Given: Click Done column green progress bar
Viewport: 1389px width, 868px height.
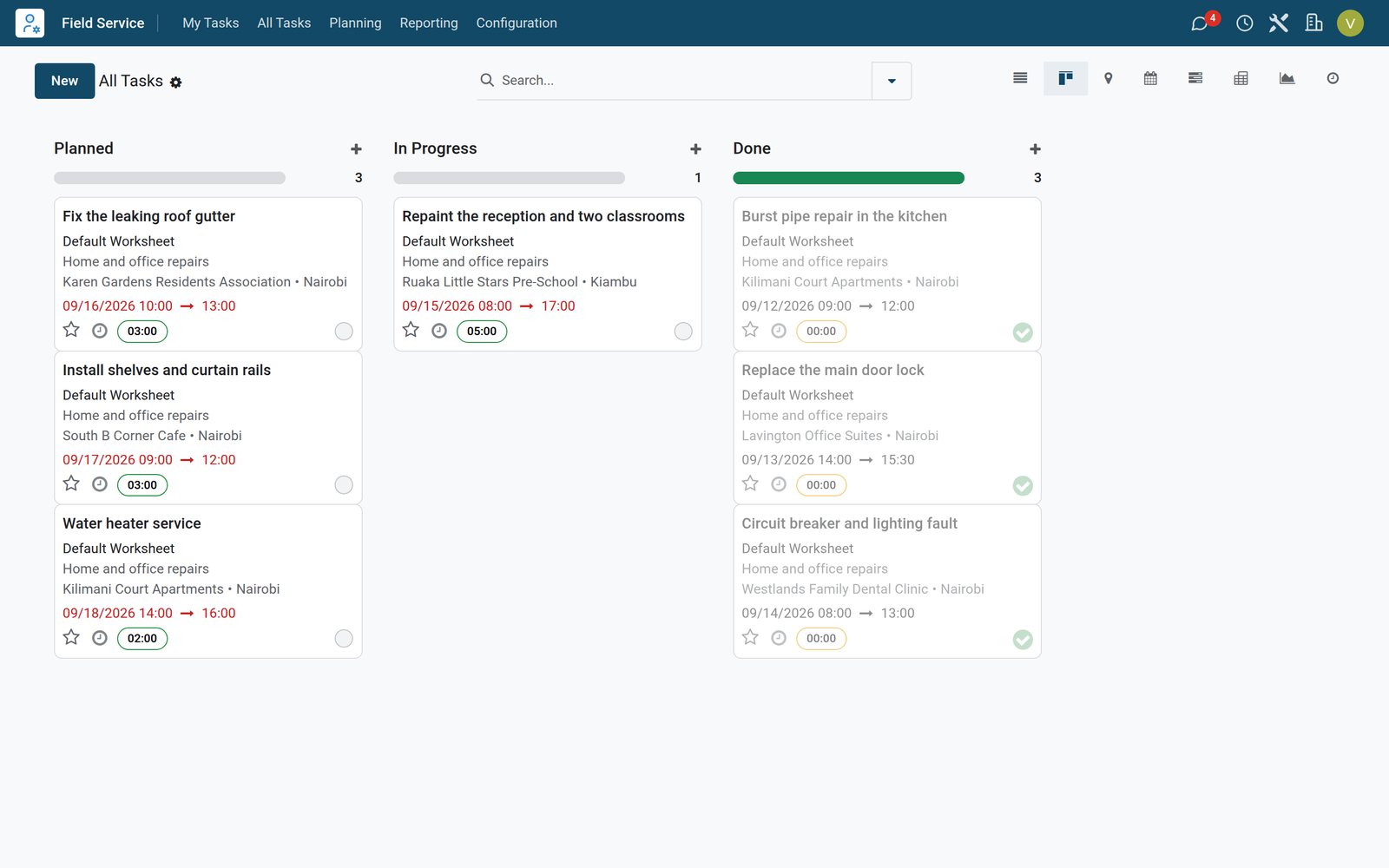Looking at the screenshot, I should (x=848, y=178).
